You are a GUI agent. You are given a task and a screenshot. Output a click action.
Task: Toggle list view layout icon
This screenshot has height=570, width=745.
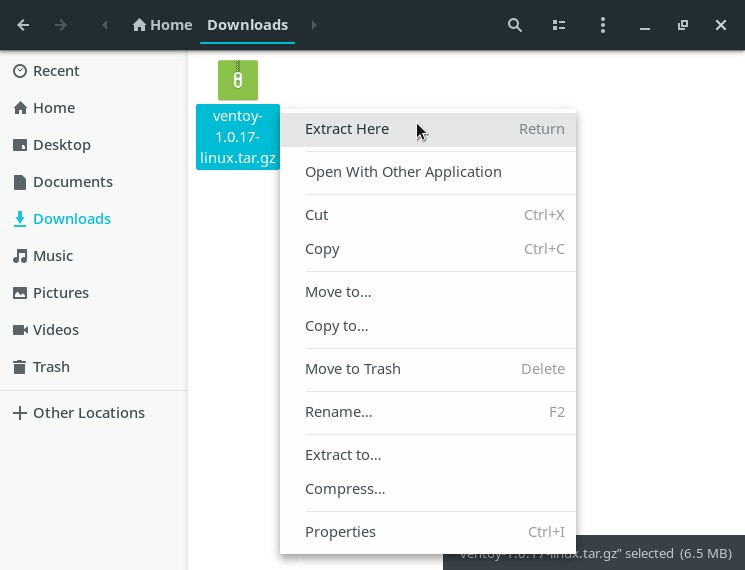[x=559, y=25]
